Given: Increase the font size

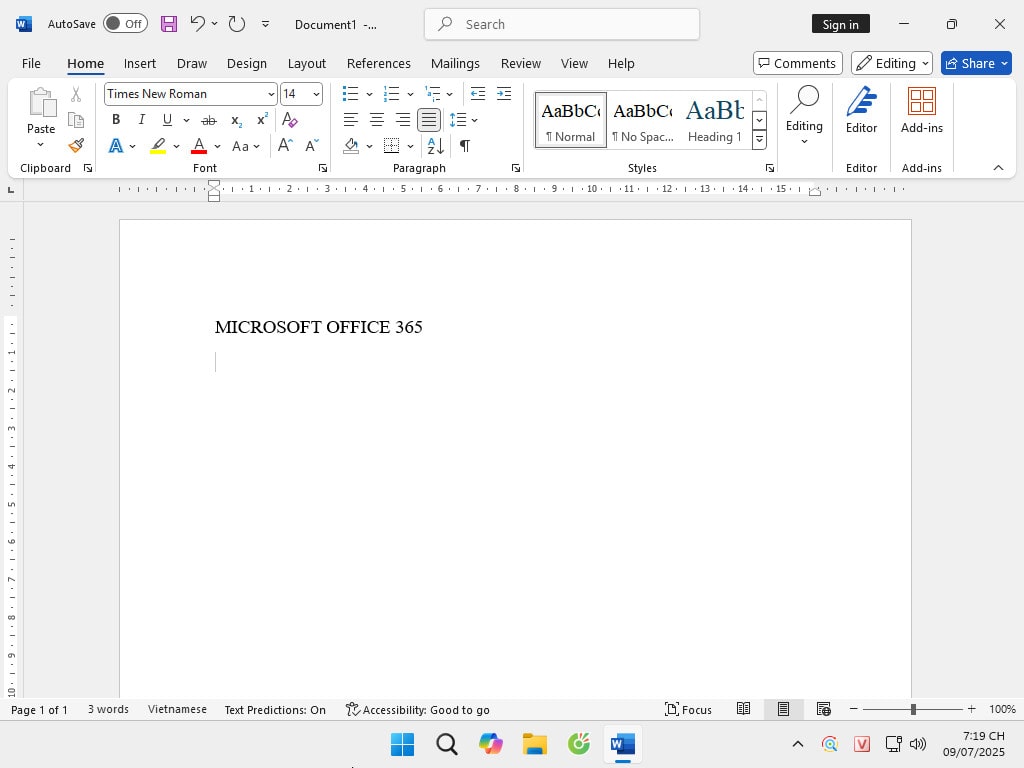Looking at the screenshot, I should 285,145.
